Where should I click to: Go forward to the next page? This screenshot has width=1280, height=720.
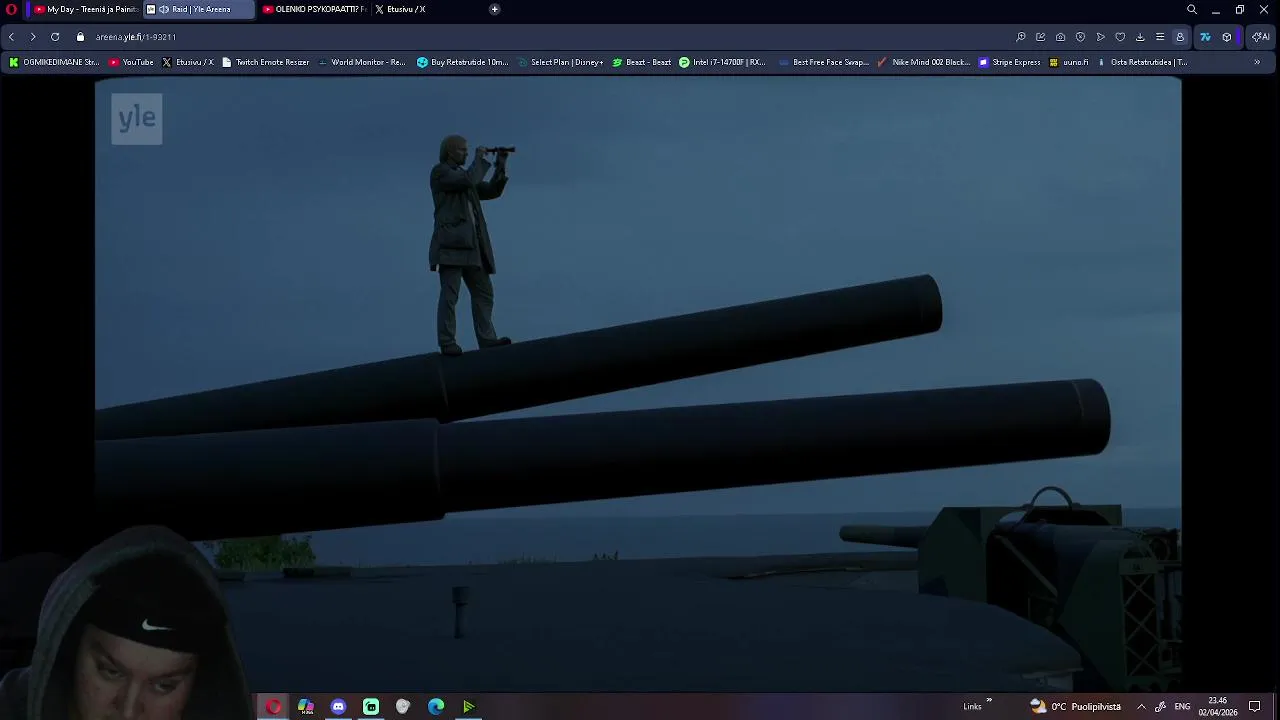click(33, 37)
